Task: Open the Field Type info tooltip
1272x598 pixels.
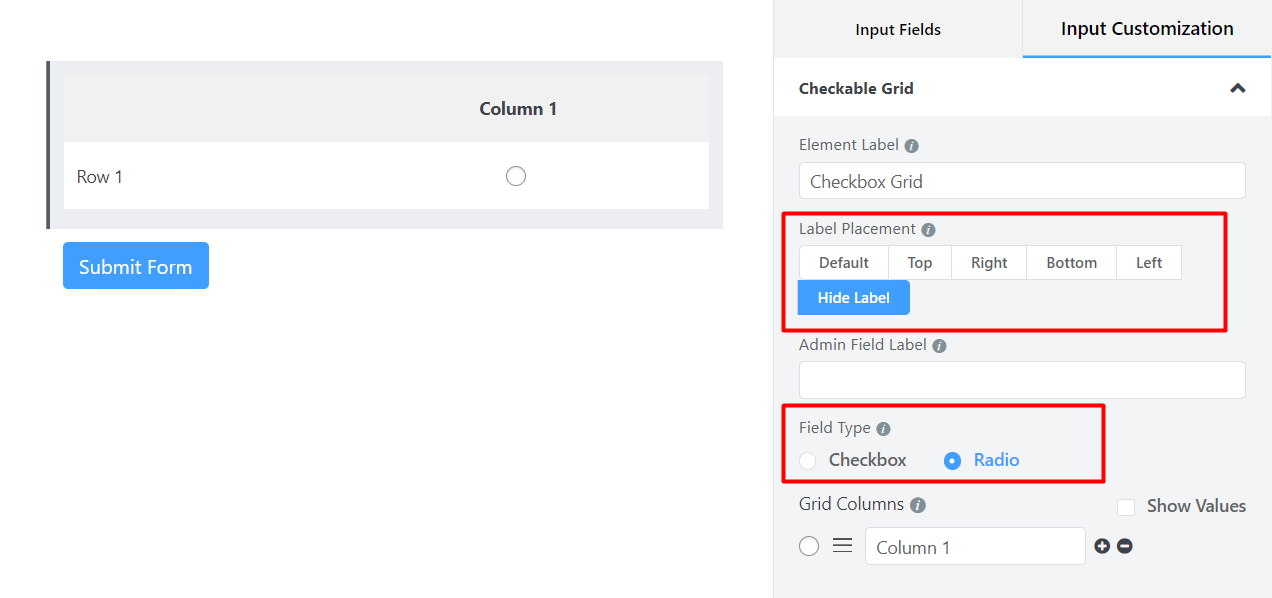Action: [x=883, y=428]
